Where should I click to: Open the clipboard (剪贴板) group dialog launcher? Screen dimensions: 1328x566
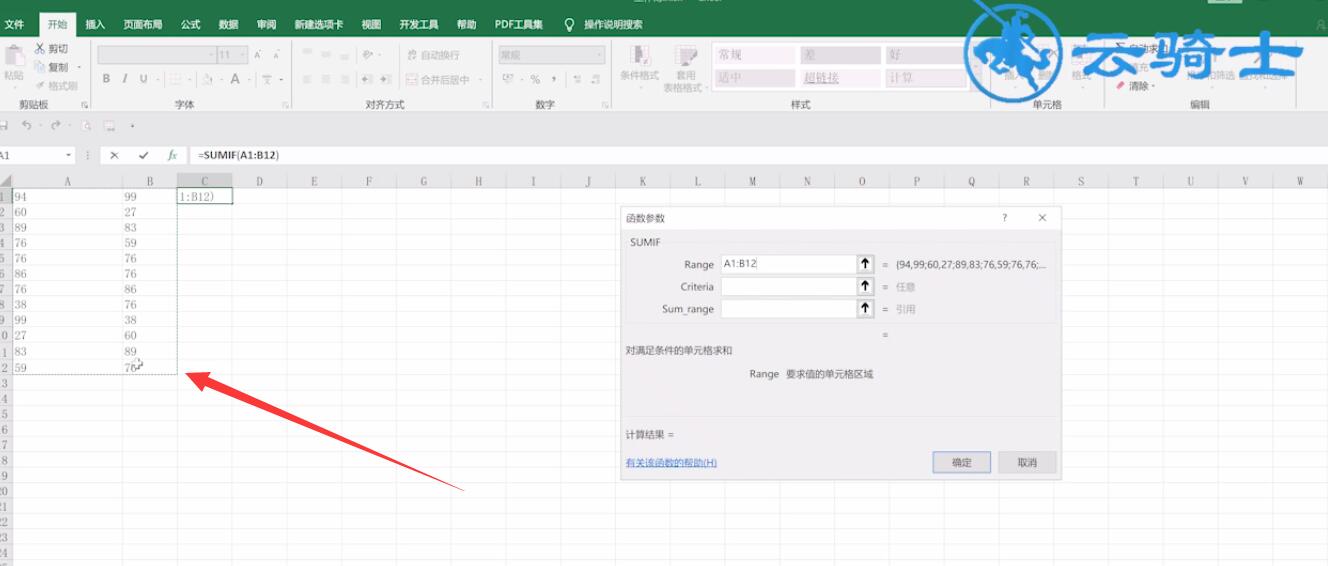(x=84, y=105)
